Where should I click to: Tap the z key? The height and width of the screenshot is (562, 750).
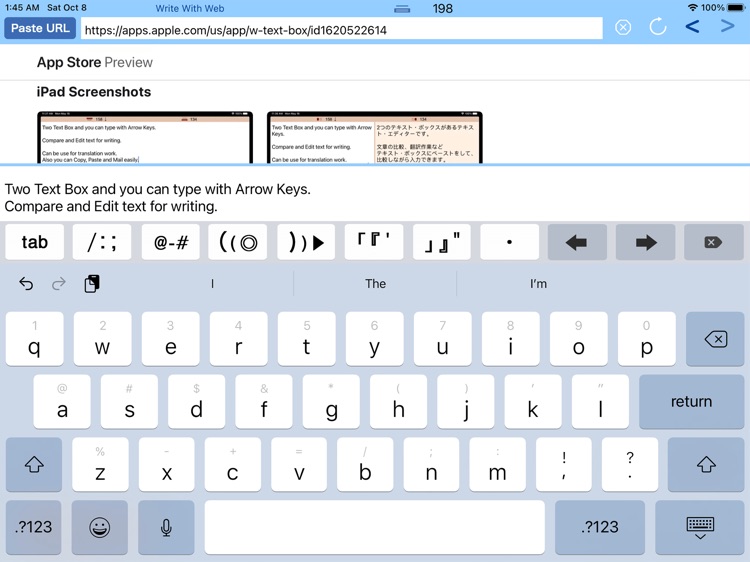tap(100, 464)
